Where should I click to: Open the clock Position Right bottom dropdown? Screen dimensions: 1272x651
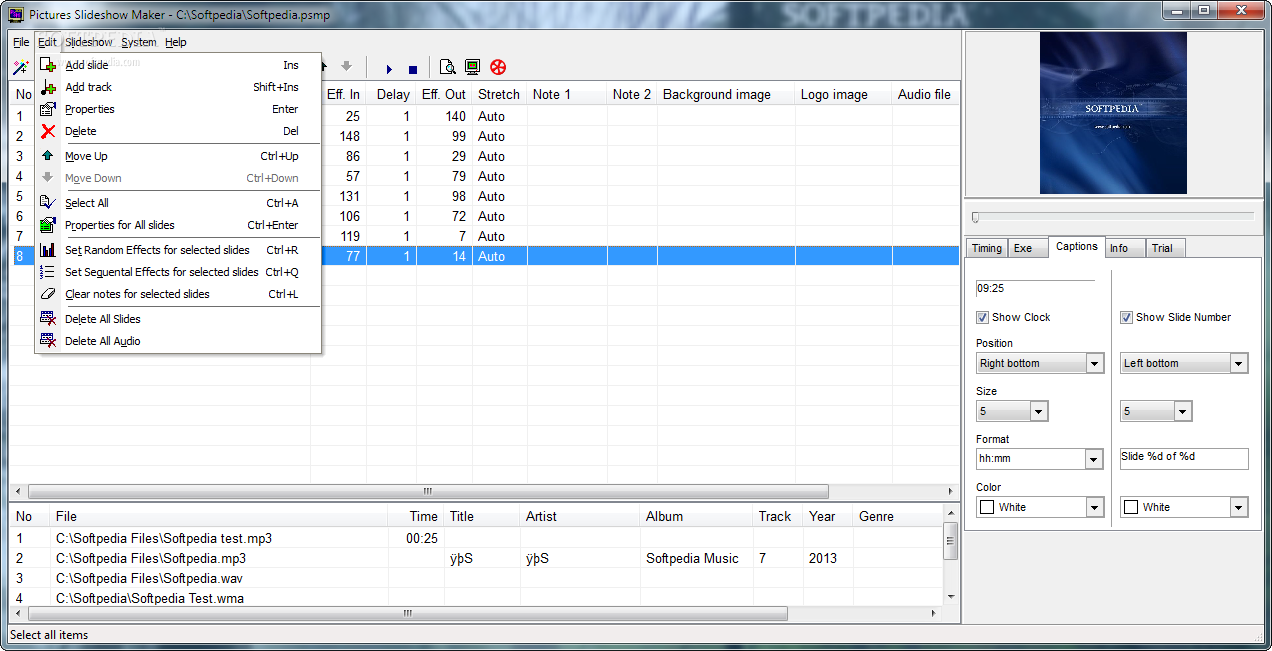1040,363
